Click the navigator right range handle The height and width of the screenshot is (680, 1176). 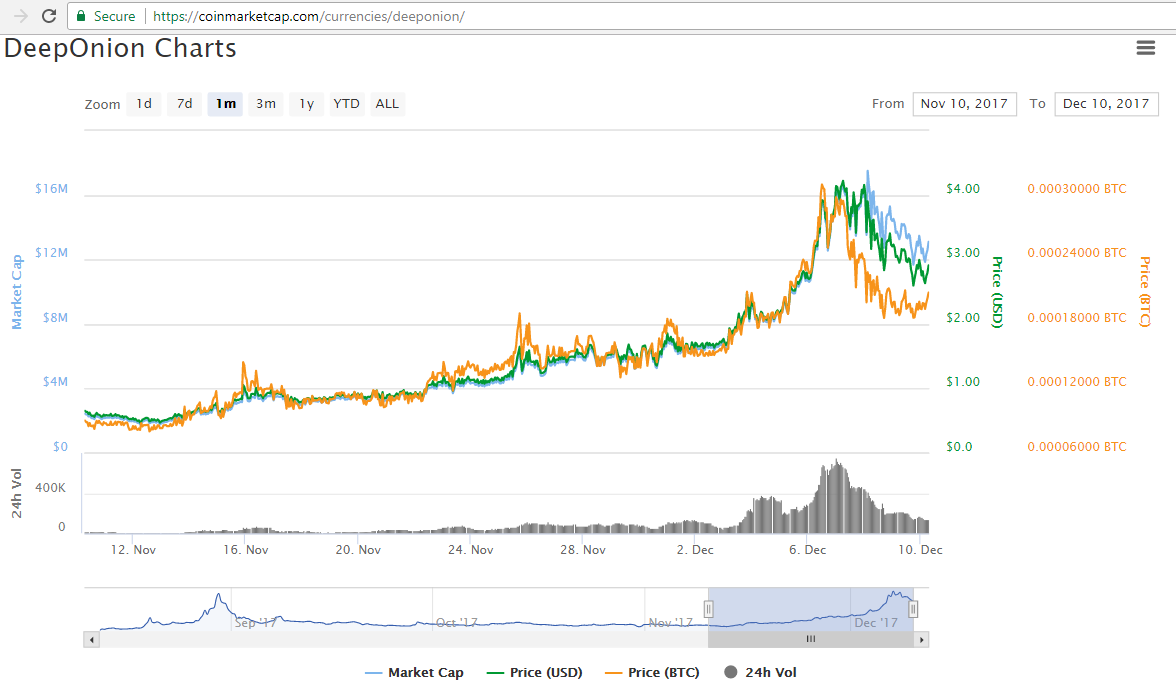click(x=913, y=609)
